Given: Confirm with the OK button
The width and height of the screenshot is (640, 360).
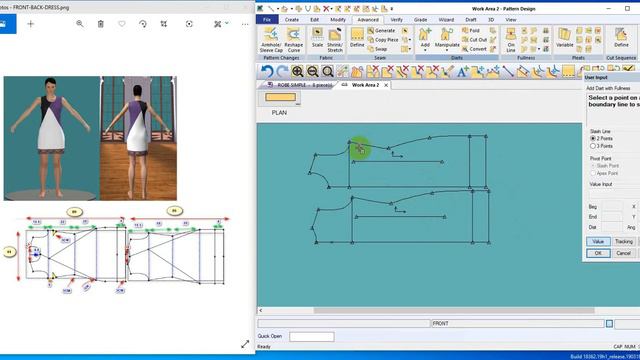Looking at the screenshot, I should point(598,253).
